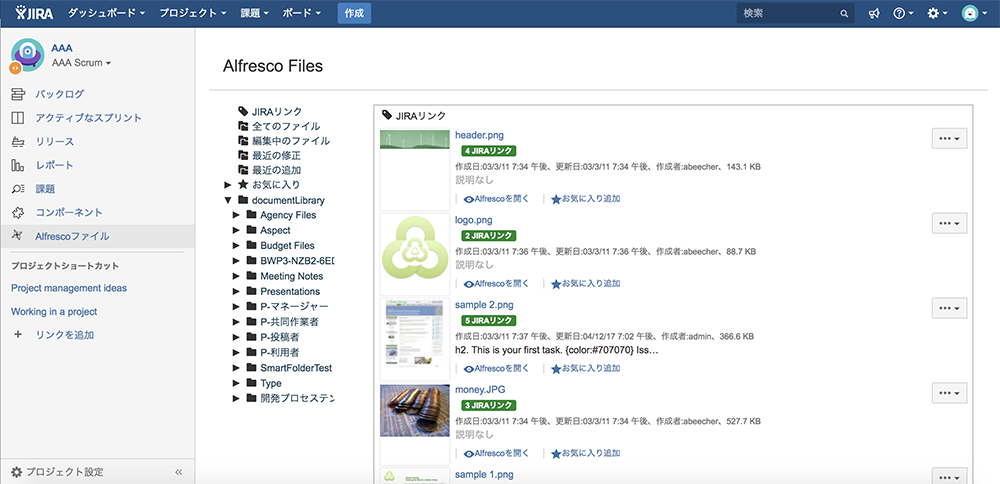Select the BWP3-NZB2-6E folder
Screen dimensions: 1000x484
[x=297, y=261]
